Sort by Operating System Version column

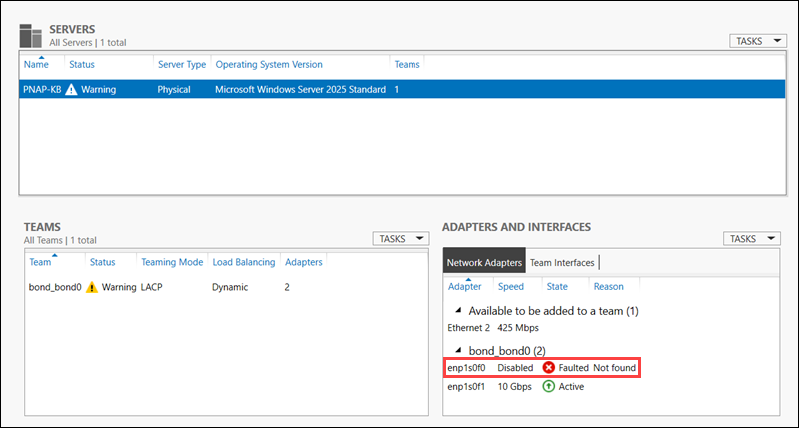coord(269,65)
